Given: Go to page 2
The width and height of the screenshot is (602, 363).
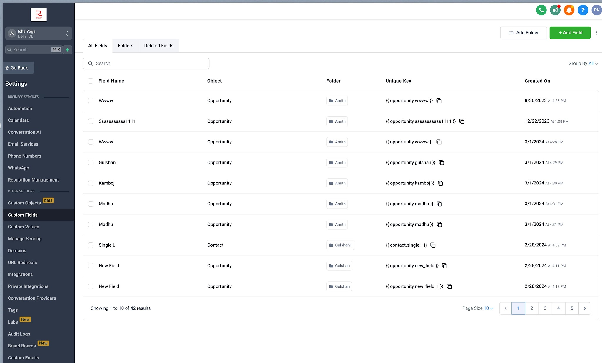Looking at the screenshot, I should (532, 308).
